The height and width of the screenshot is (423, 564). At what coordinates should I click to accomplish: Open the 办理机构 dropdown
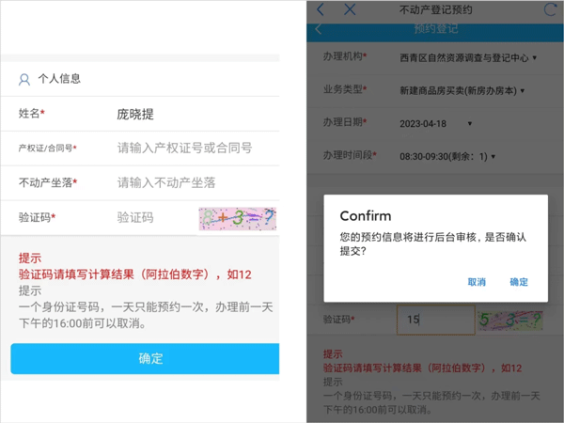click(x=468, y=58)
